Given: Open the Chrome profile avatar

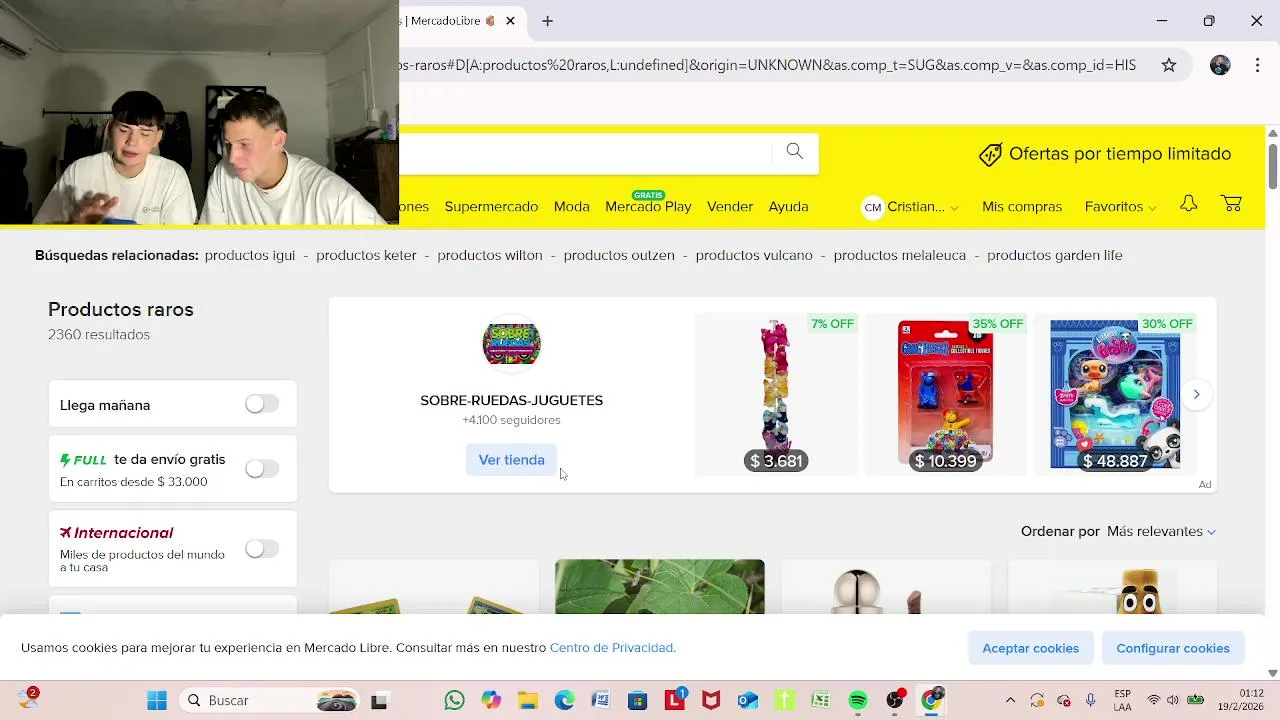Looking at the screenshot, I should point(1220,65).
